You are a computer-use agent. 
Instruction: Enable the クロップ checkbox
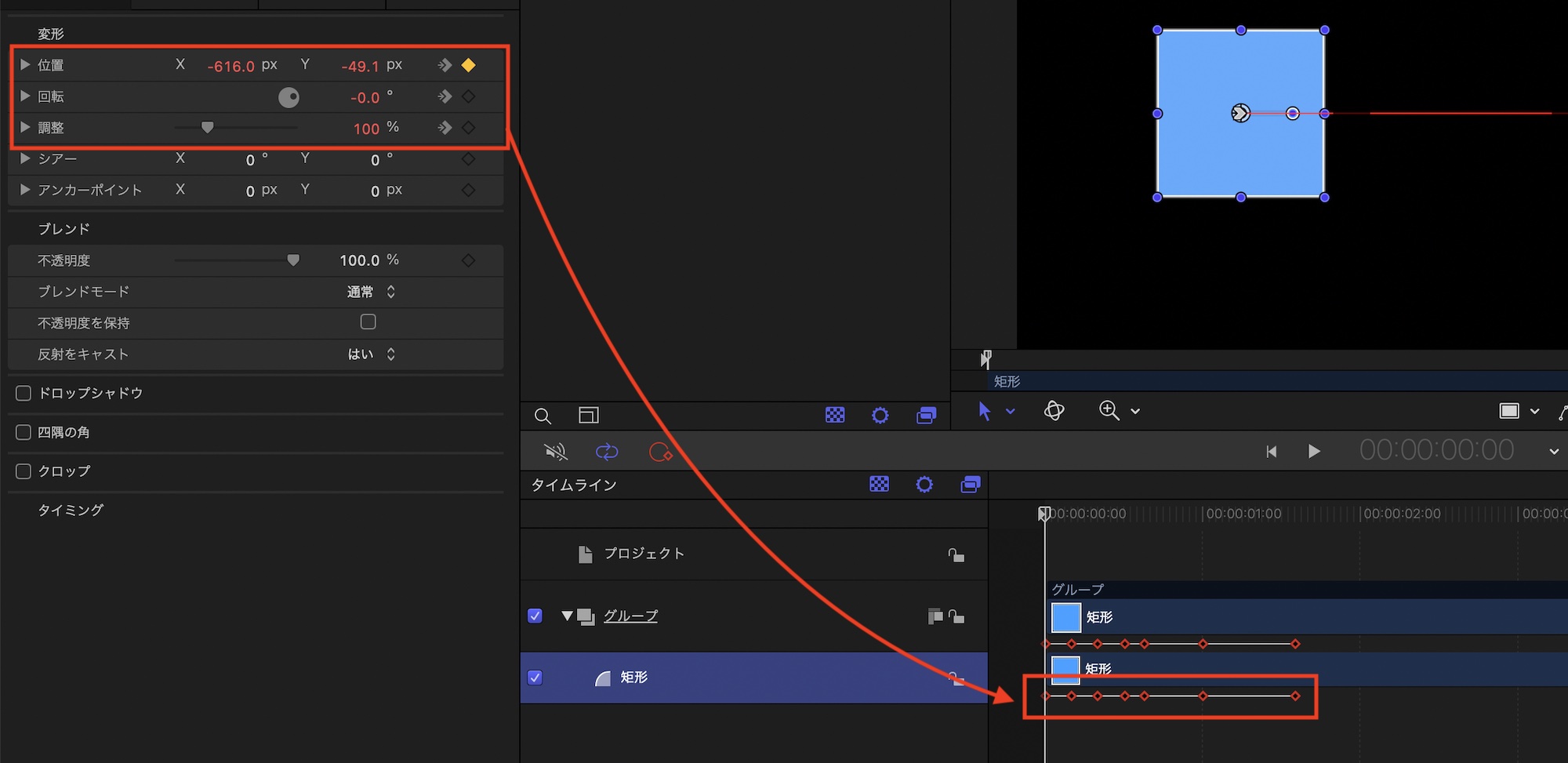(x=24, y=471)
